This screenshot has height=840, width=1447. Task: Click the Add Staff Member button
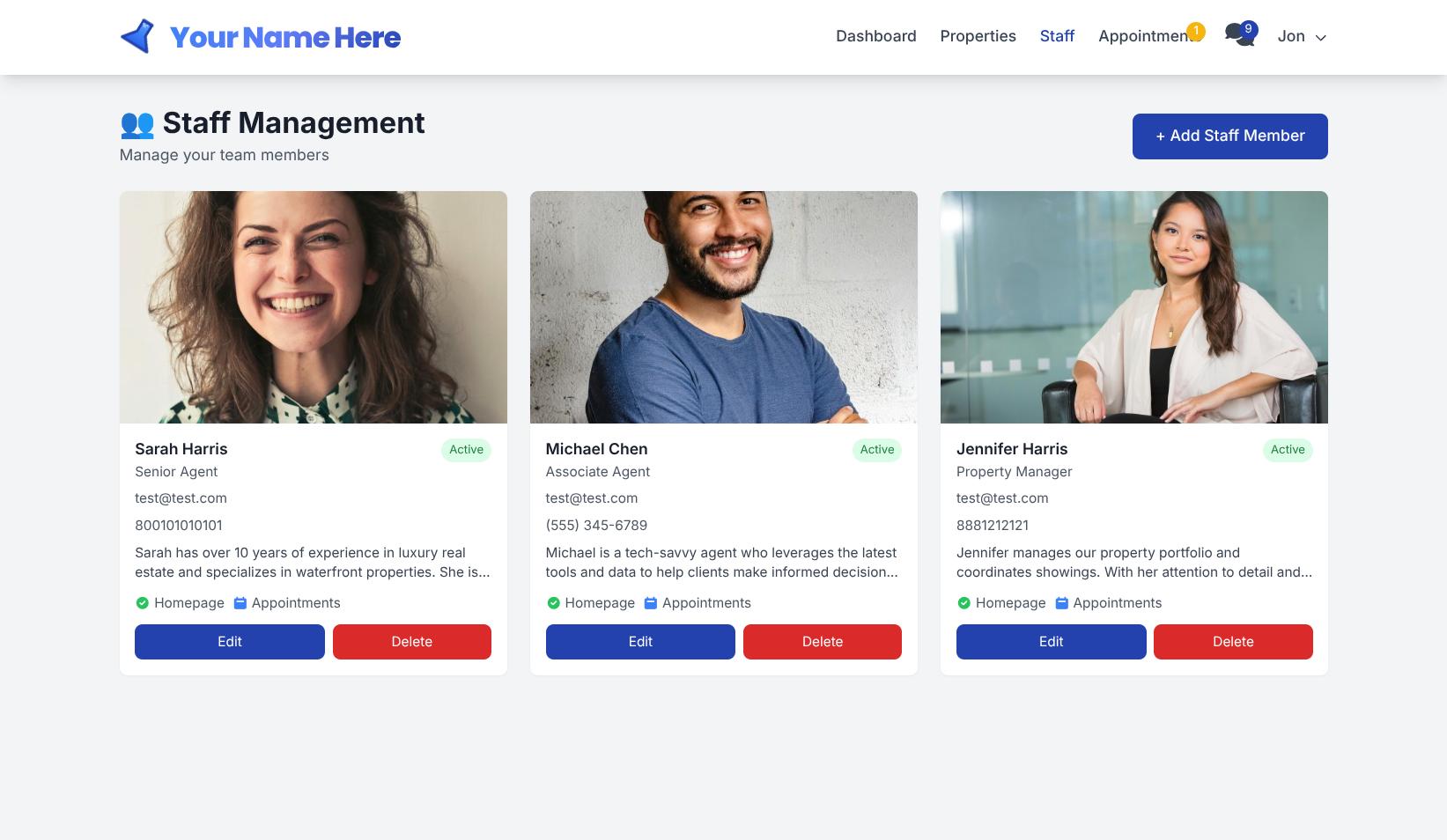[x=1229, y=136]
